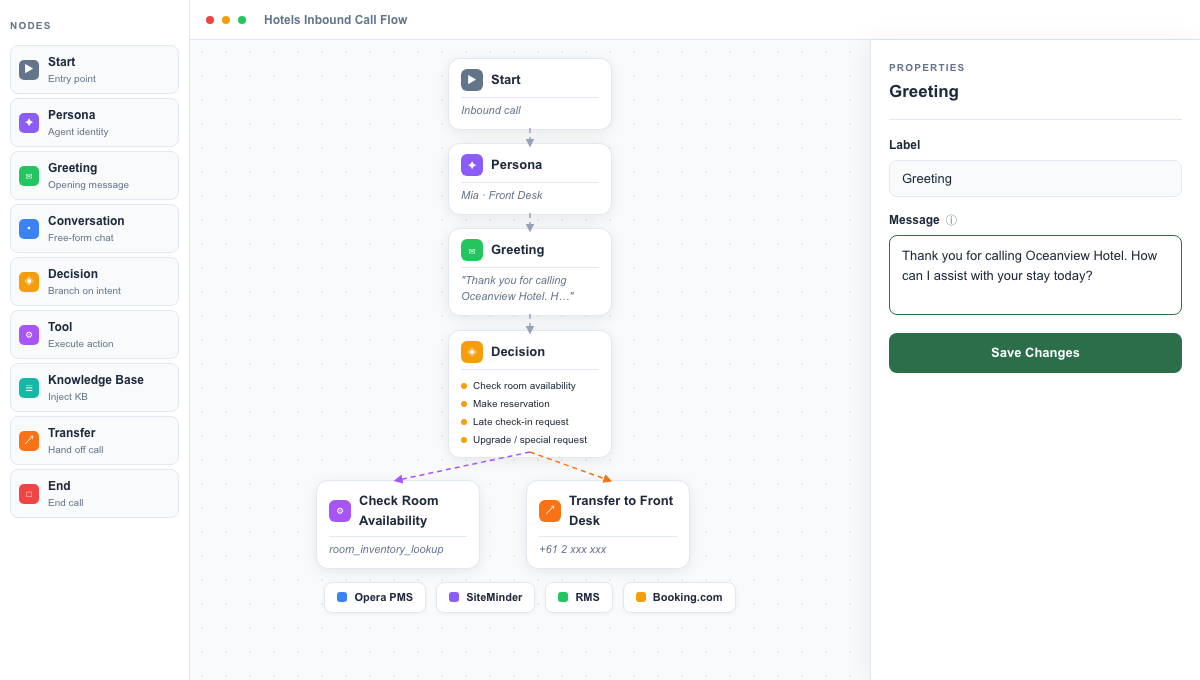Viewport: 1200px width, 680px height.
Task: Select the Decision node on the canvas
Action: point(530,393)
